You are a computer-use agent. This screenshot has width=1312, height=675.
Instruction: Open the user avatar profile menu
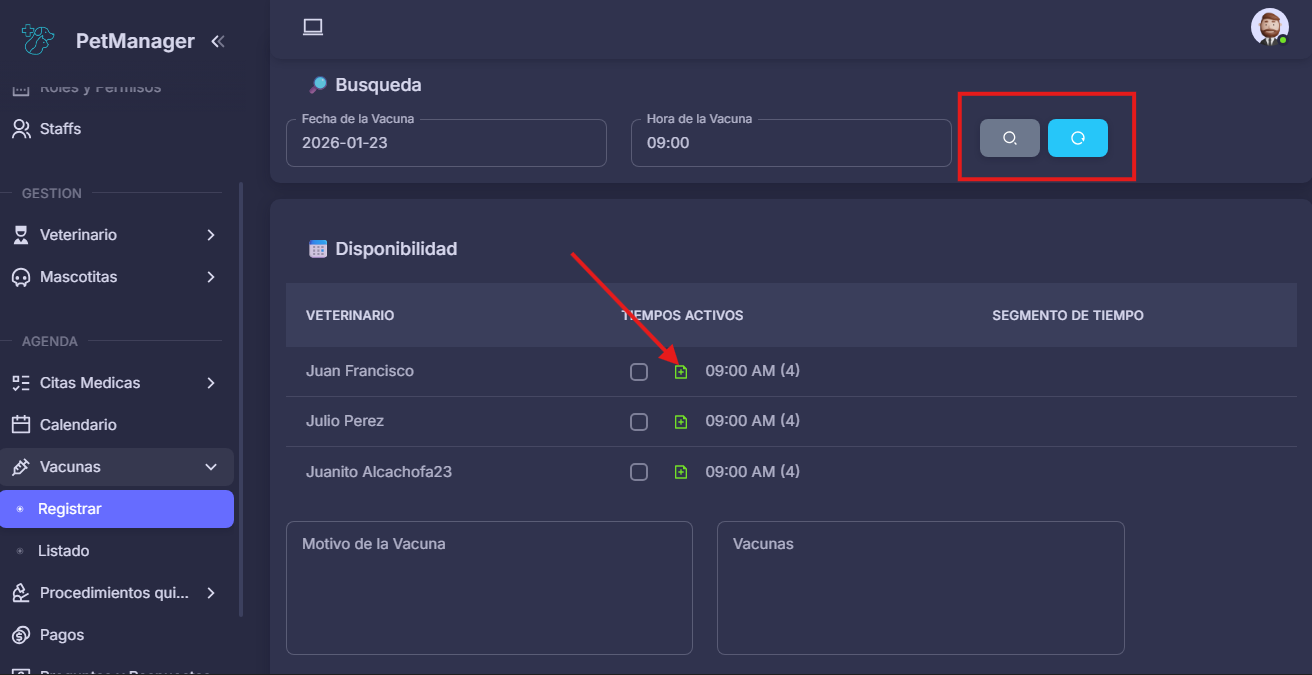[1269, 27]
